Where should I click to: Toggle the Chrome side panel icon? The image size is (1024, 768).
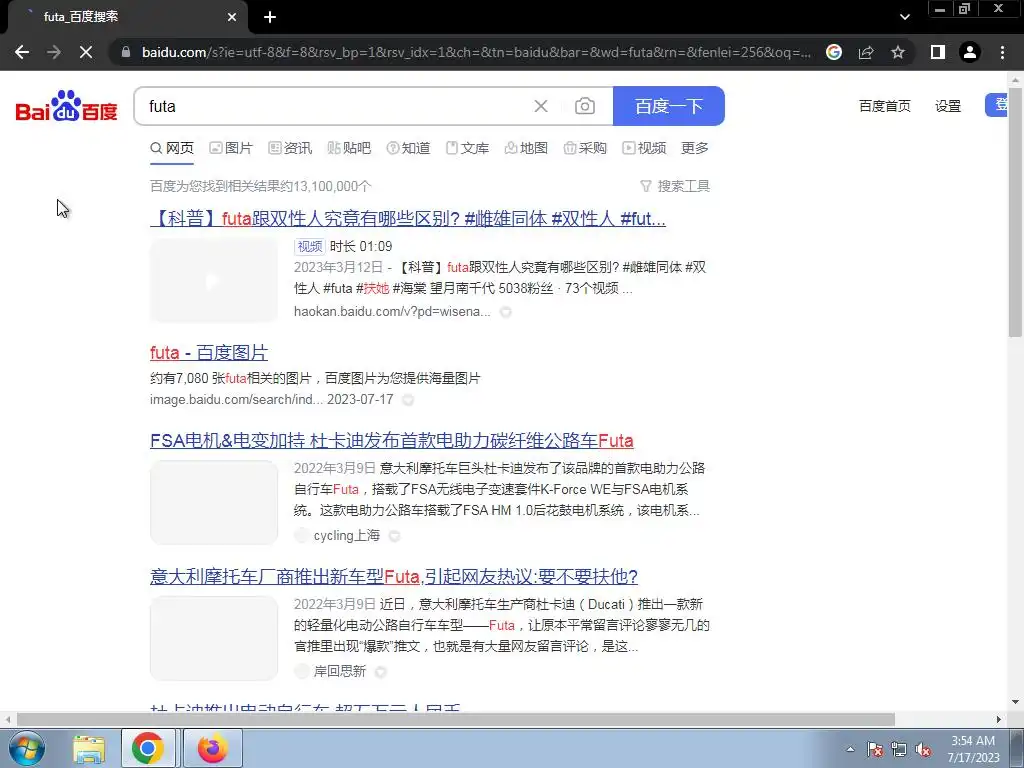coord(938,52)
